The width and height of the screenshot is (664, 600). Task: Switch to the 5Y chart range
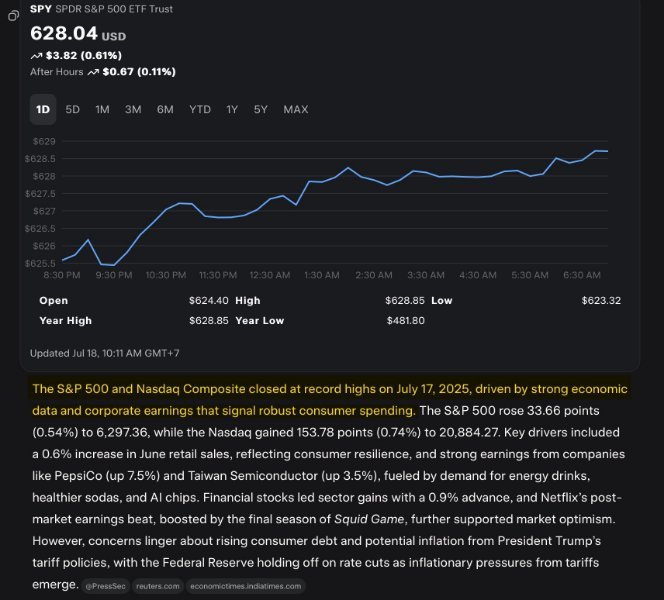260,109
